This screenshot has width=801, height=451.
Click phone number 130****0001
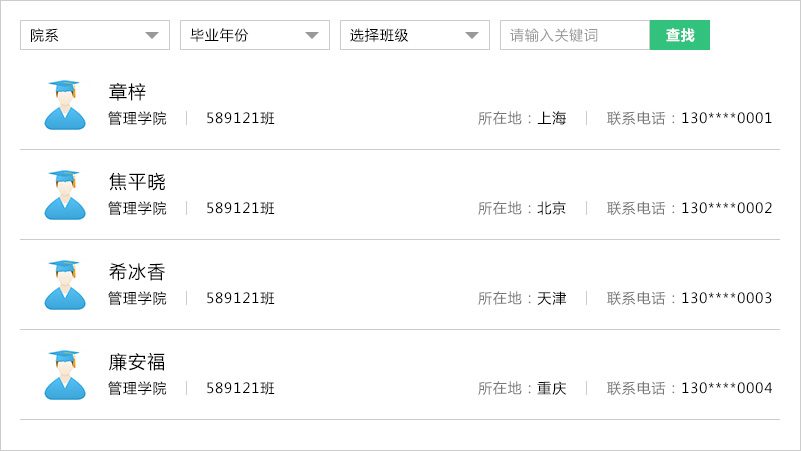(726, 118)
